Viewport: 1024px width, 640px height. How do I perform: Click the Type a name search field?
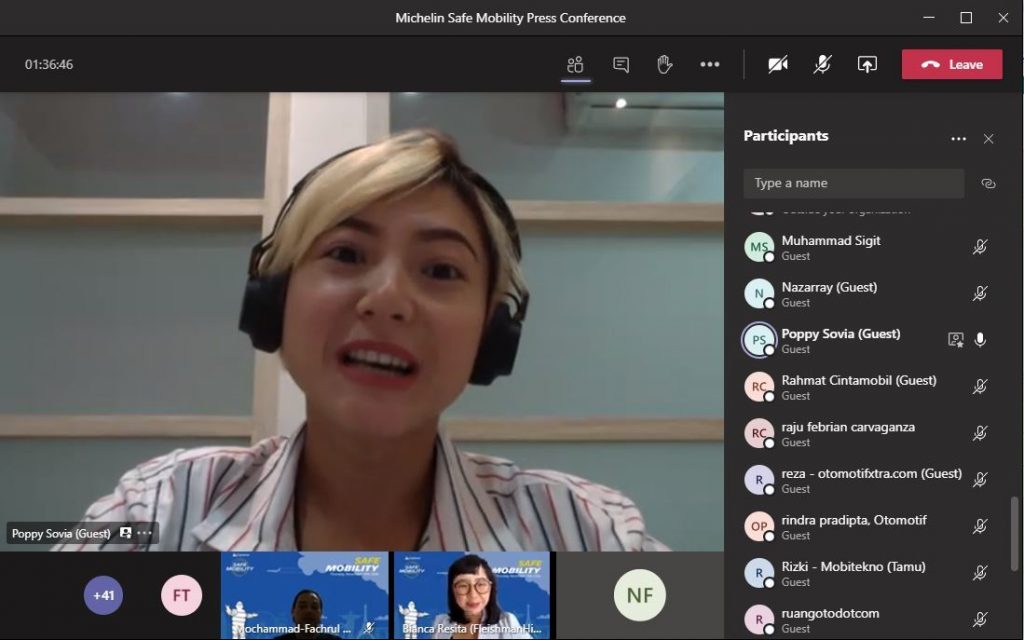click(853, 183)
